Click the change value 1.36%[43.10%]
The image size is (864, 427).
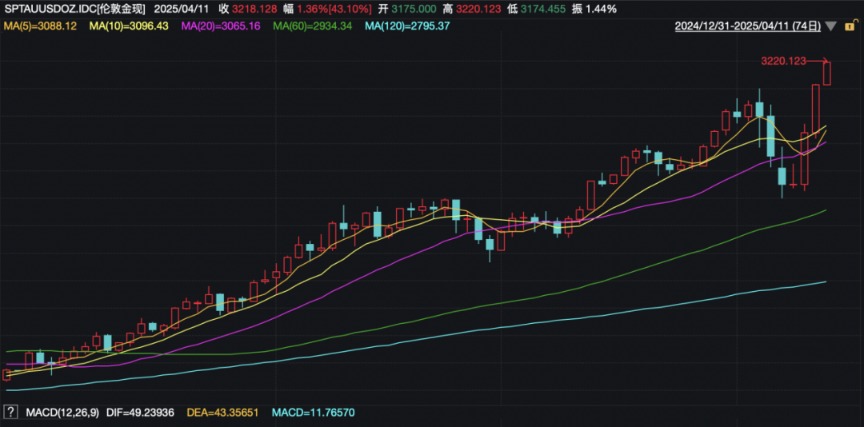334,9
